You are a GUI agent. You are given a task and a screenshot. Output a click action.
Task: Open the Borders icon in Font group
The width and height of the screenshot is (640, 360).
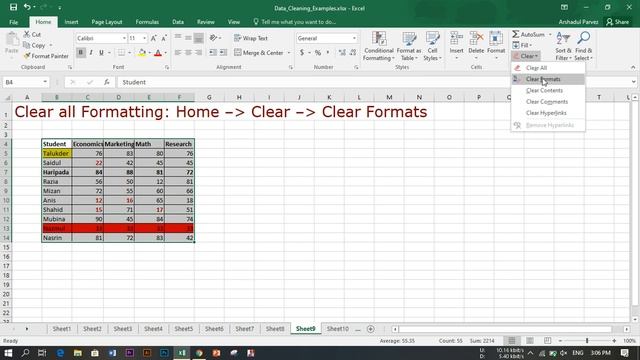pos(121,53)
